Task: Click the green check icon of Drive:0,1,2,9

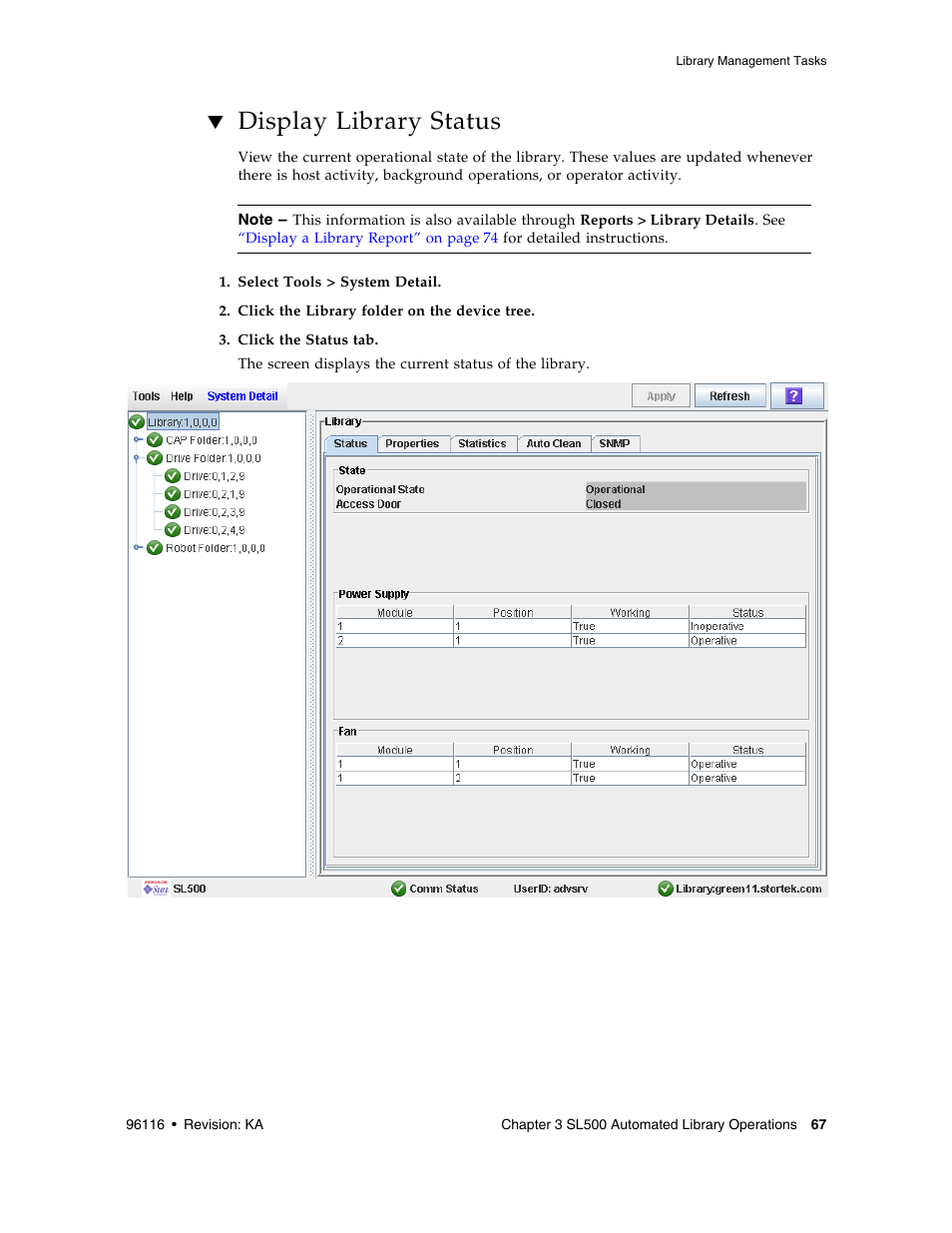Action: (173, 476)
